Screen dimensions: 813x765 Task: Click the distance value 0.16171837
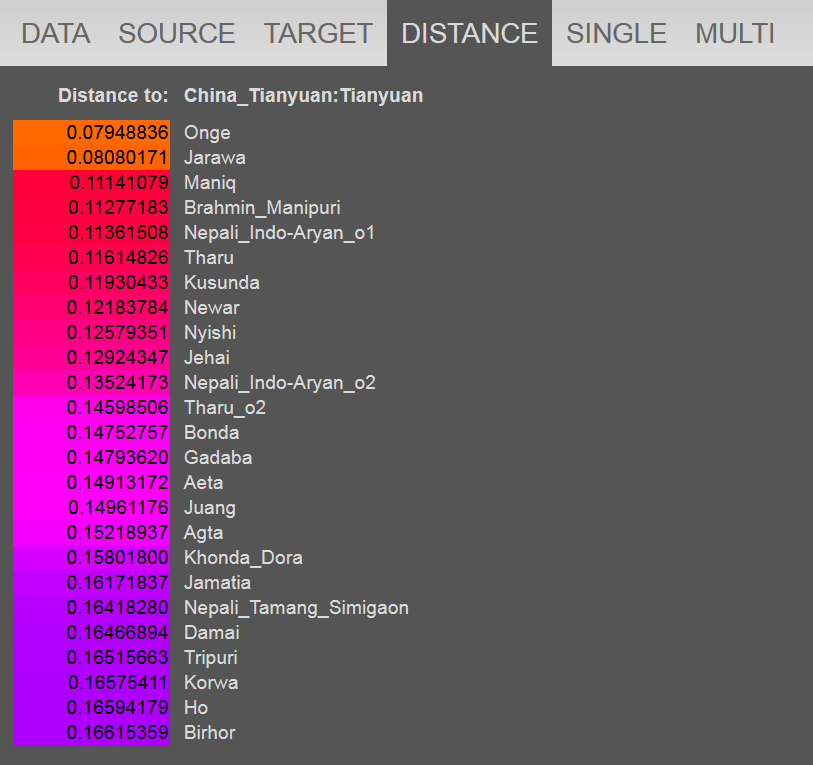[91, 582]
